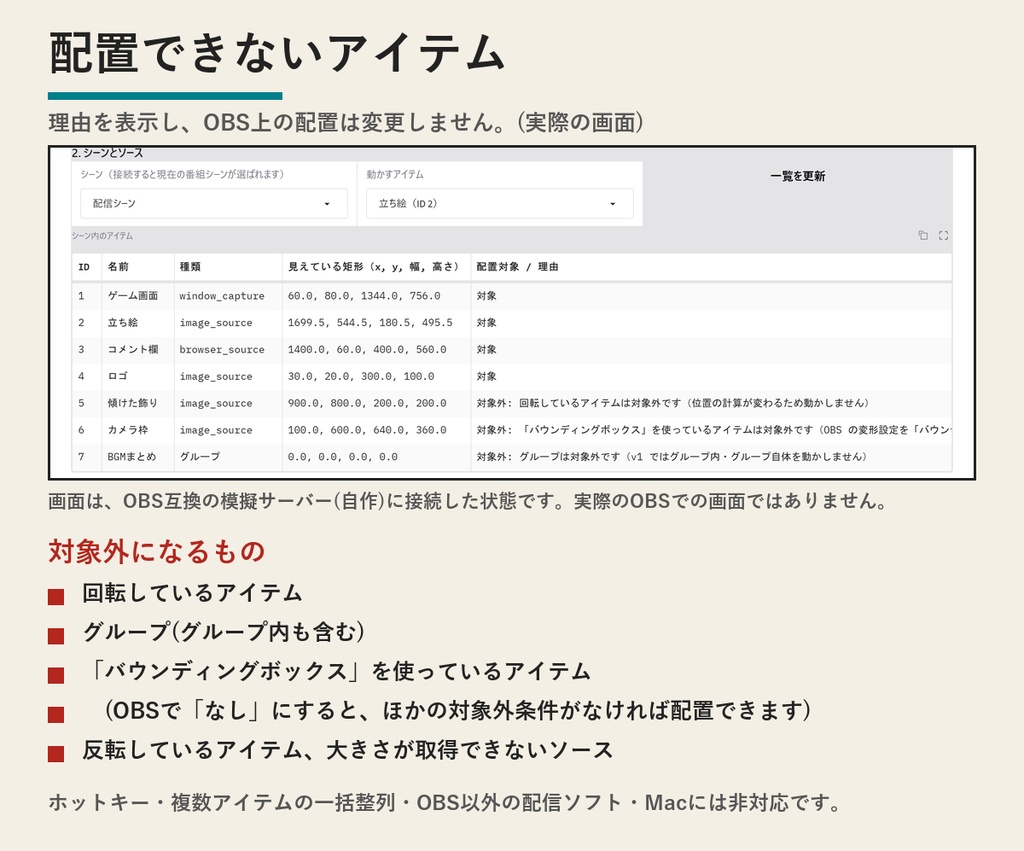Select the 傾けた飾り name cell
Screen dimensions: 1024x851
click(138, 403)
